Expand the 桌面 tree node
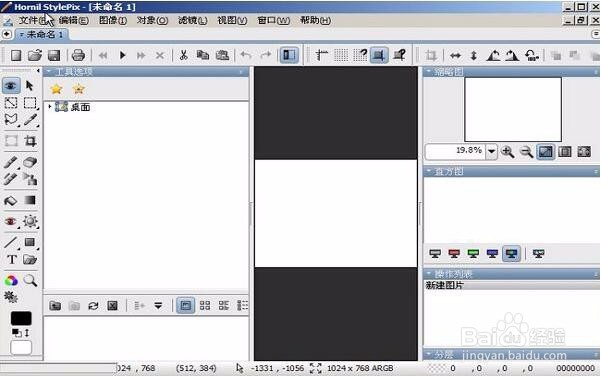 coord(50,107)
